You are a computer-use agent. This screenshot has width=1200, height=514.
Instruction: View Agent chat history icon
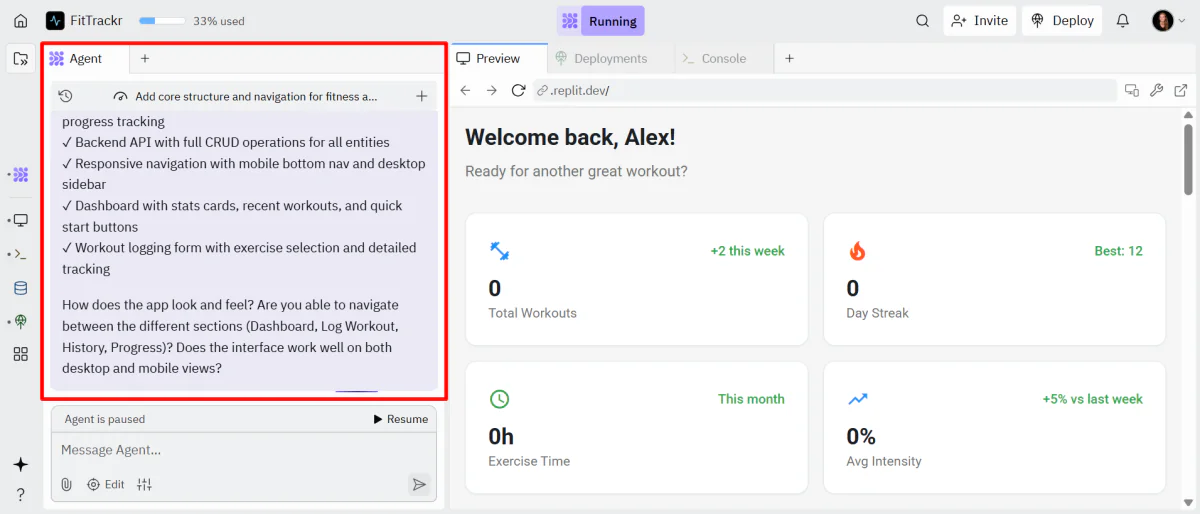point(65,96)
